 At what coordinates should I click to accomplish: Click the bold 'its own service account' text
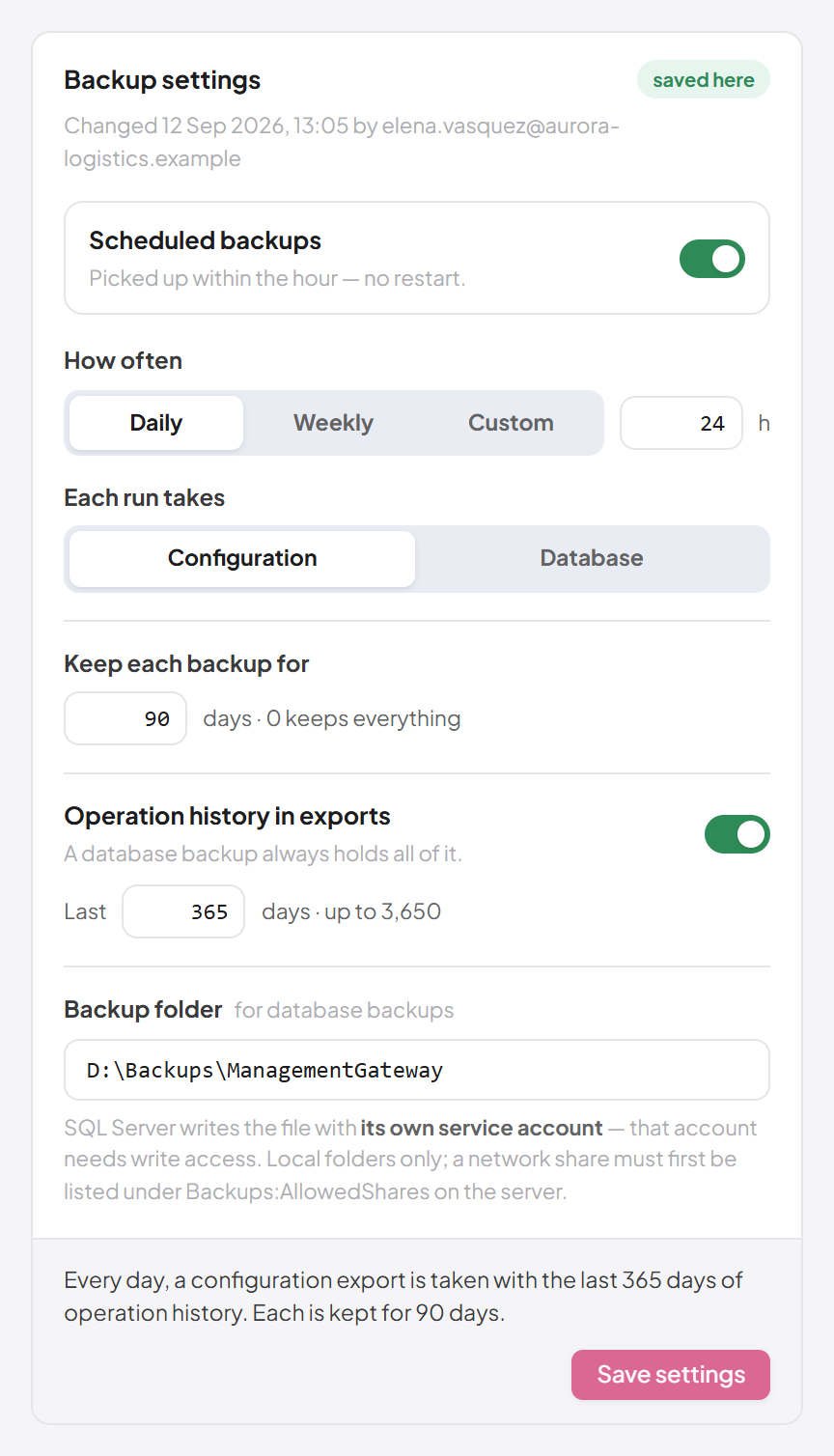point(482,1128)
